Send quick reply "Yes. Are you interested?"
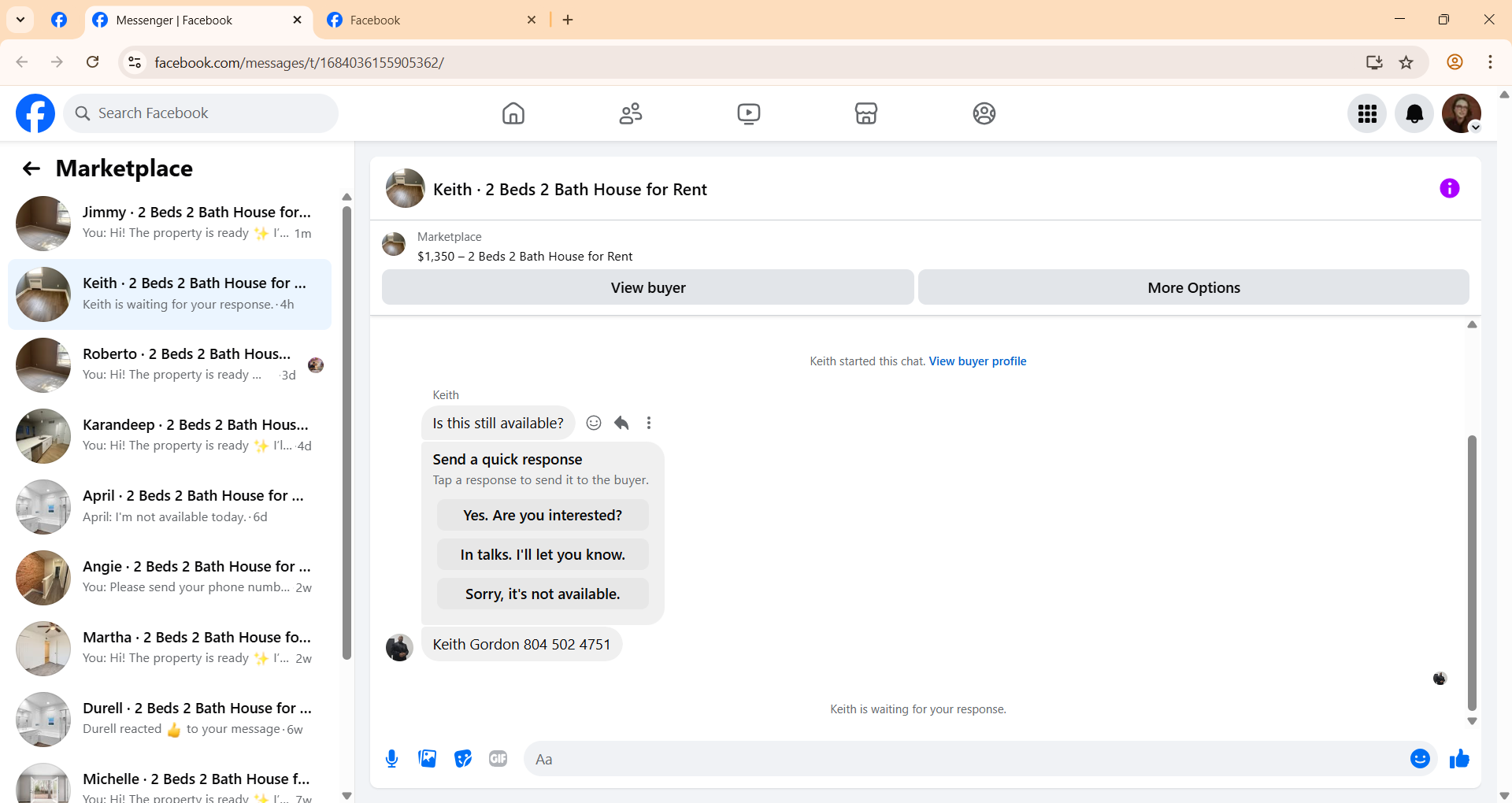The width and height of the screenshot is (1512, 803). pos(543,515)
